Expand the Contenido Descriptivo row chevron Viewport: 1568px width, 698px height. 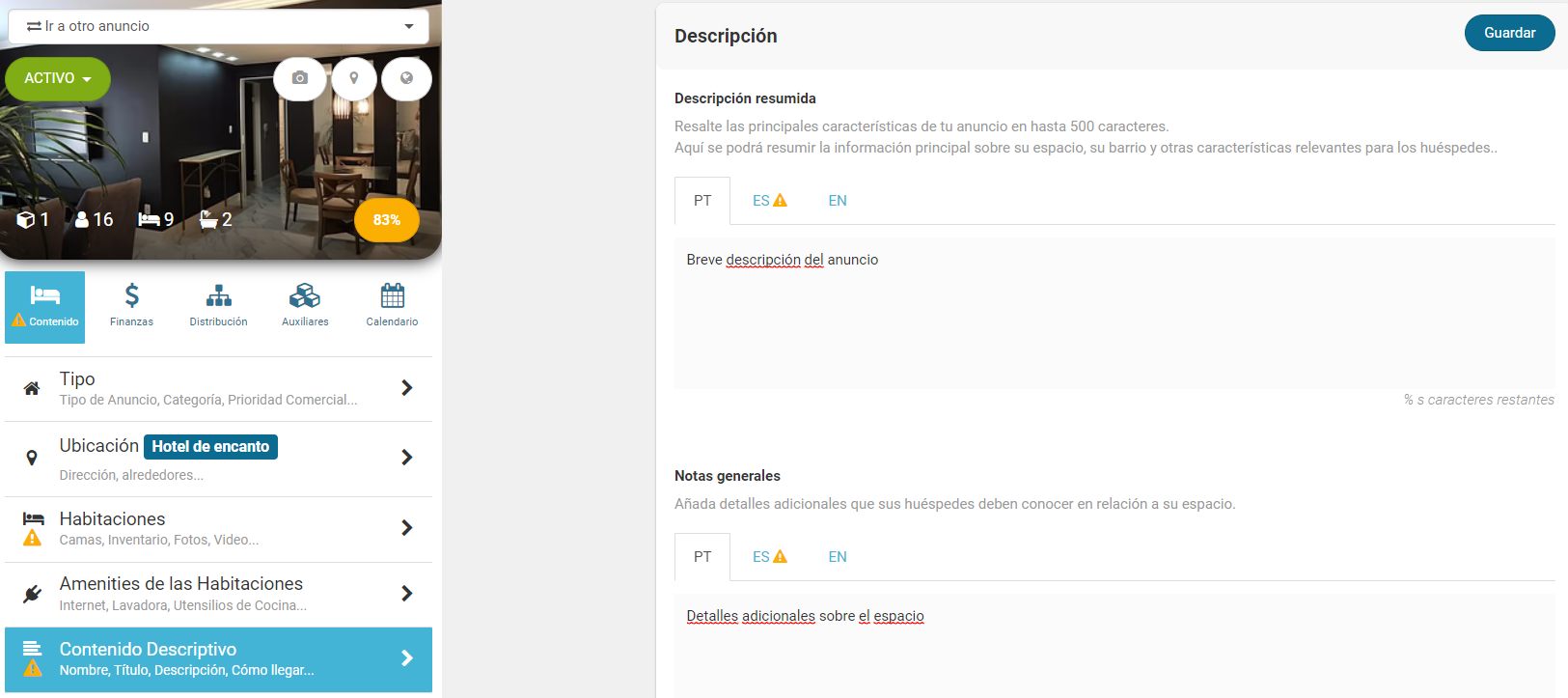[x=407, y=658]
